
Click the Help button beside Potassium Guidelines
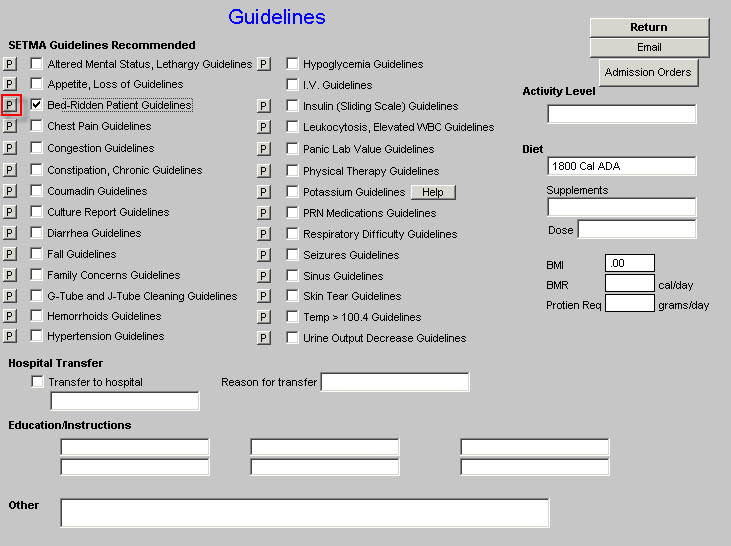tap(433, 192)
